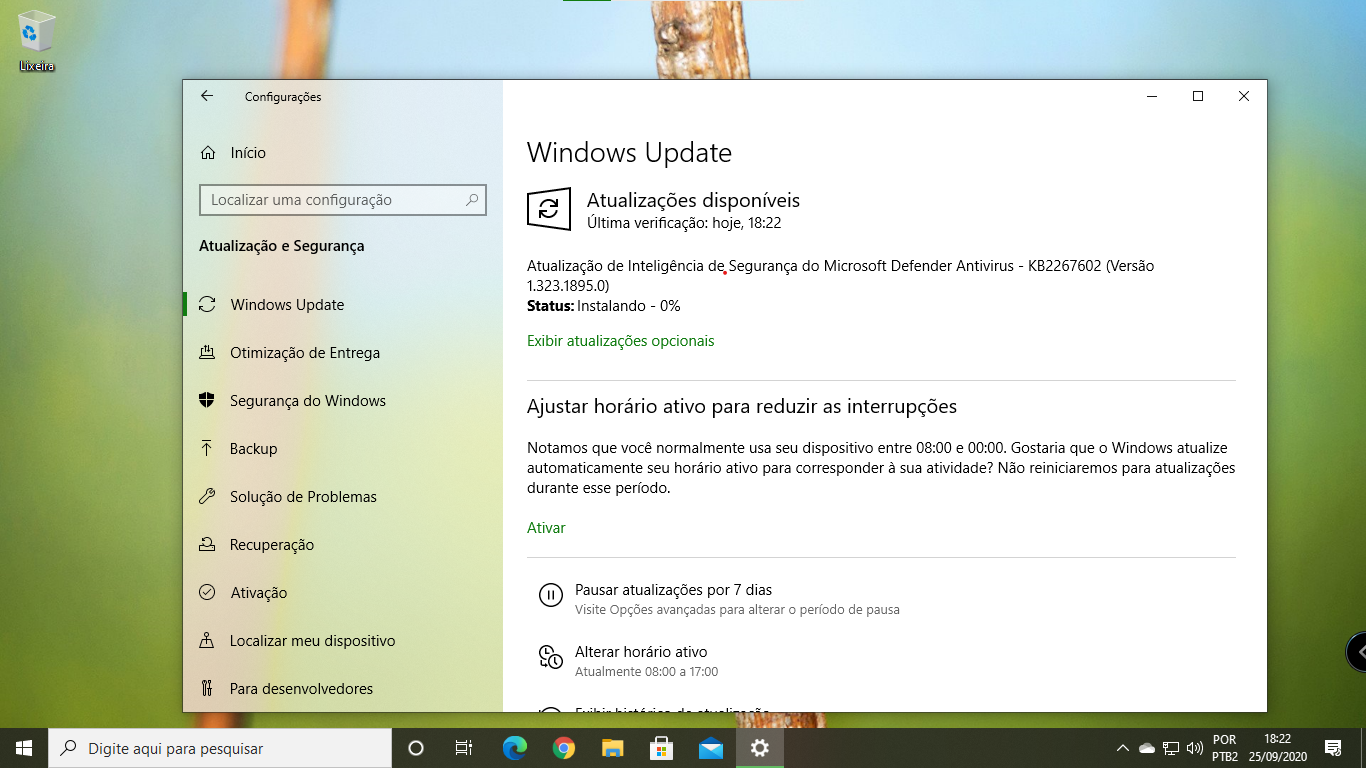The height and width of the screenshot is (768, 1366).
Task: Click the Solução de Problemas wrench icon
Action: click(207, 497)
